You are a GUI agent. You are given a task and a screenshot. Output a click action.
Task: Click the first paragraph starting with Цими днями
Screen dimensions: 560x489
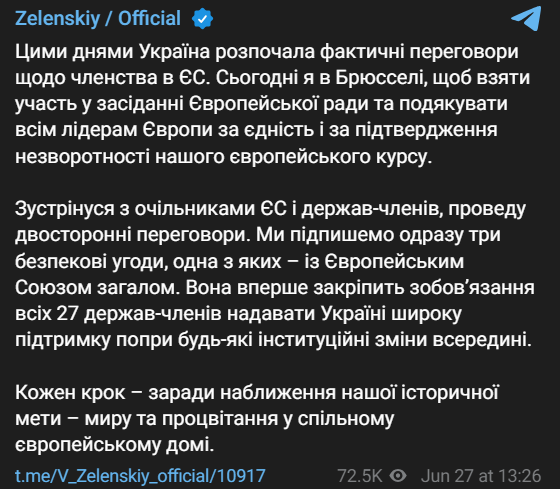tap(272, 104)
